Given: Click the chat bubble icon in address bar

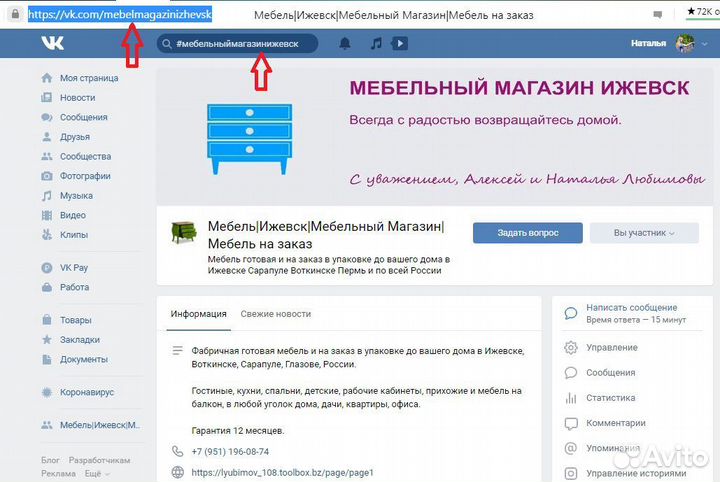Looking at the screenshot, I should (658, 15).
